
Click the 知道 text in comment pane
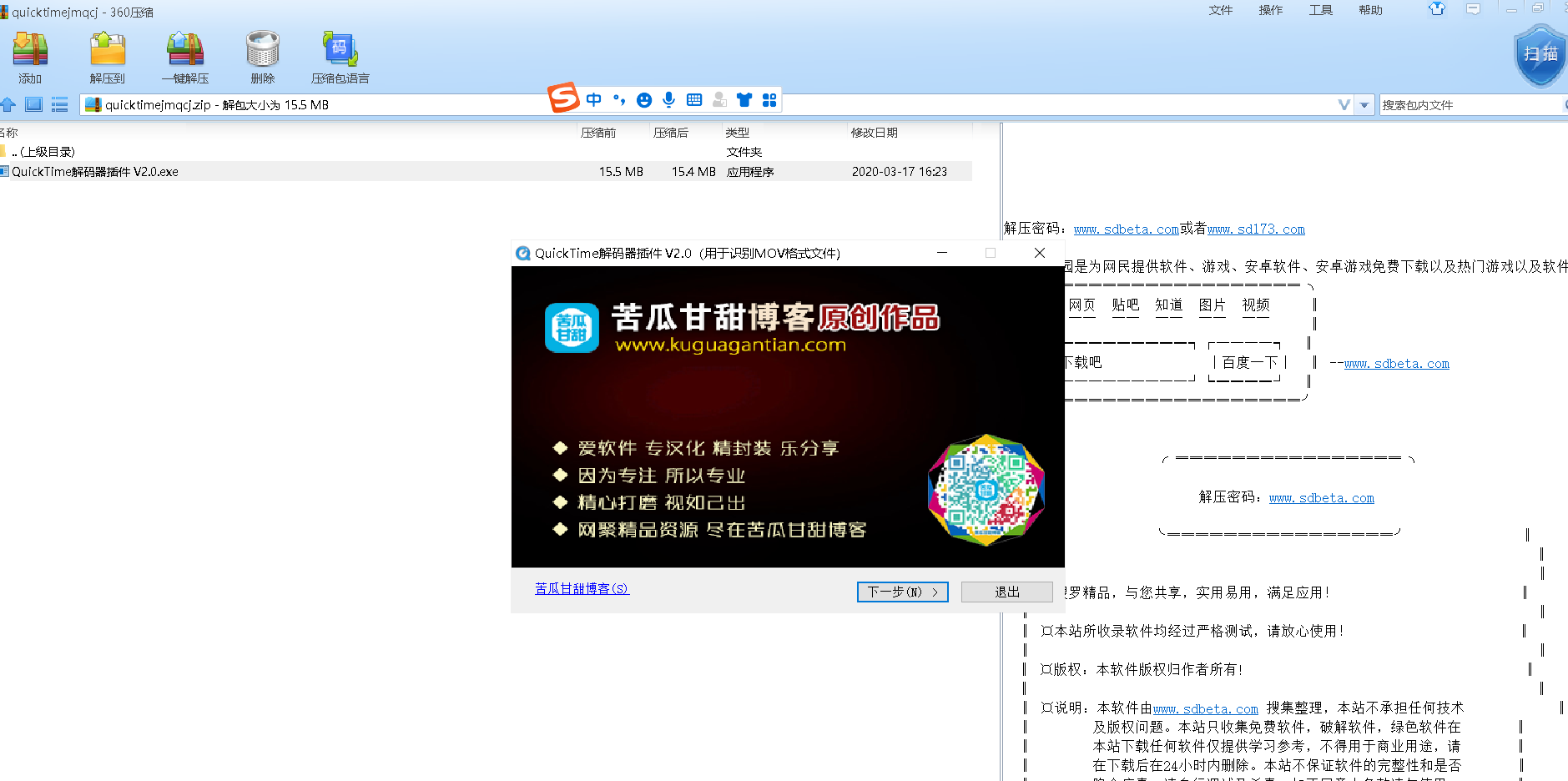[1169, 305]
